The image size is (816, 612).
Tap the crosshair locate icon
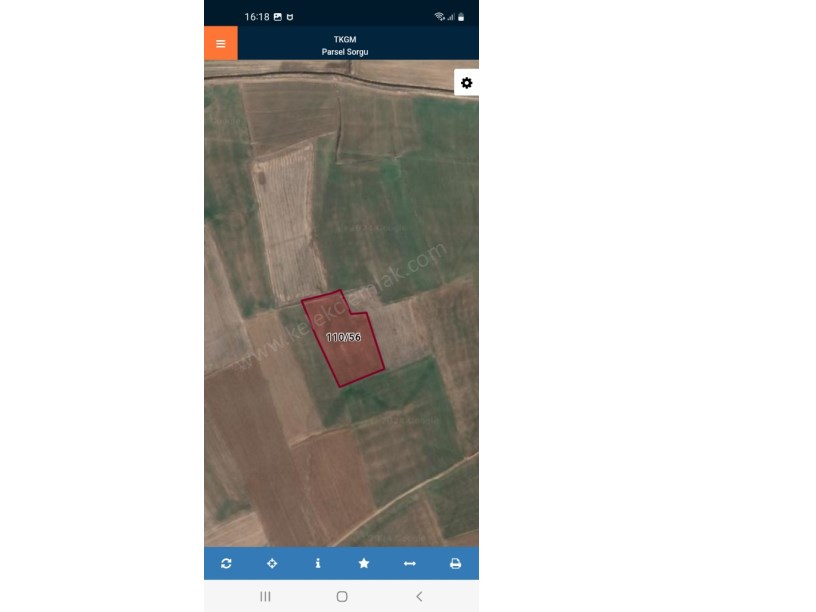click(x=272, y=563)
